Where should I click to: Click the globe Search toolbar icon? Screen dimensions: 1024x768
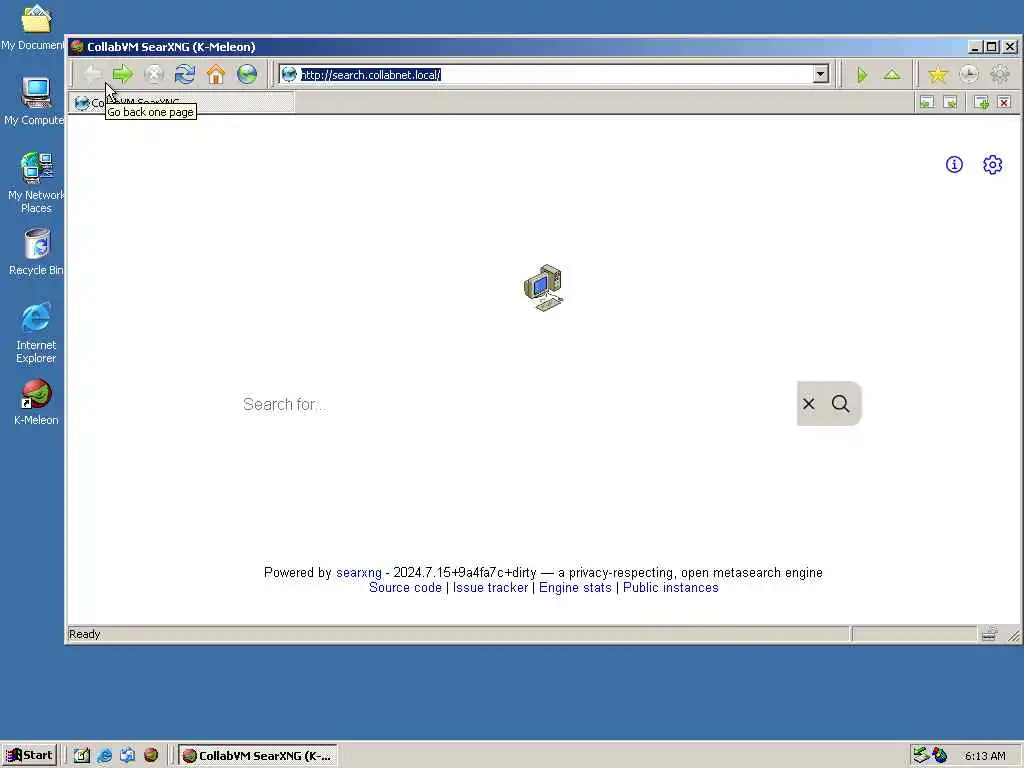pyautogui.click(x=247, y=74)
